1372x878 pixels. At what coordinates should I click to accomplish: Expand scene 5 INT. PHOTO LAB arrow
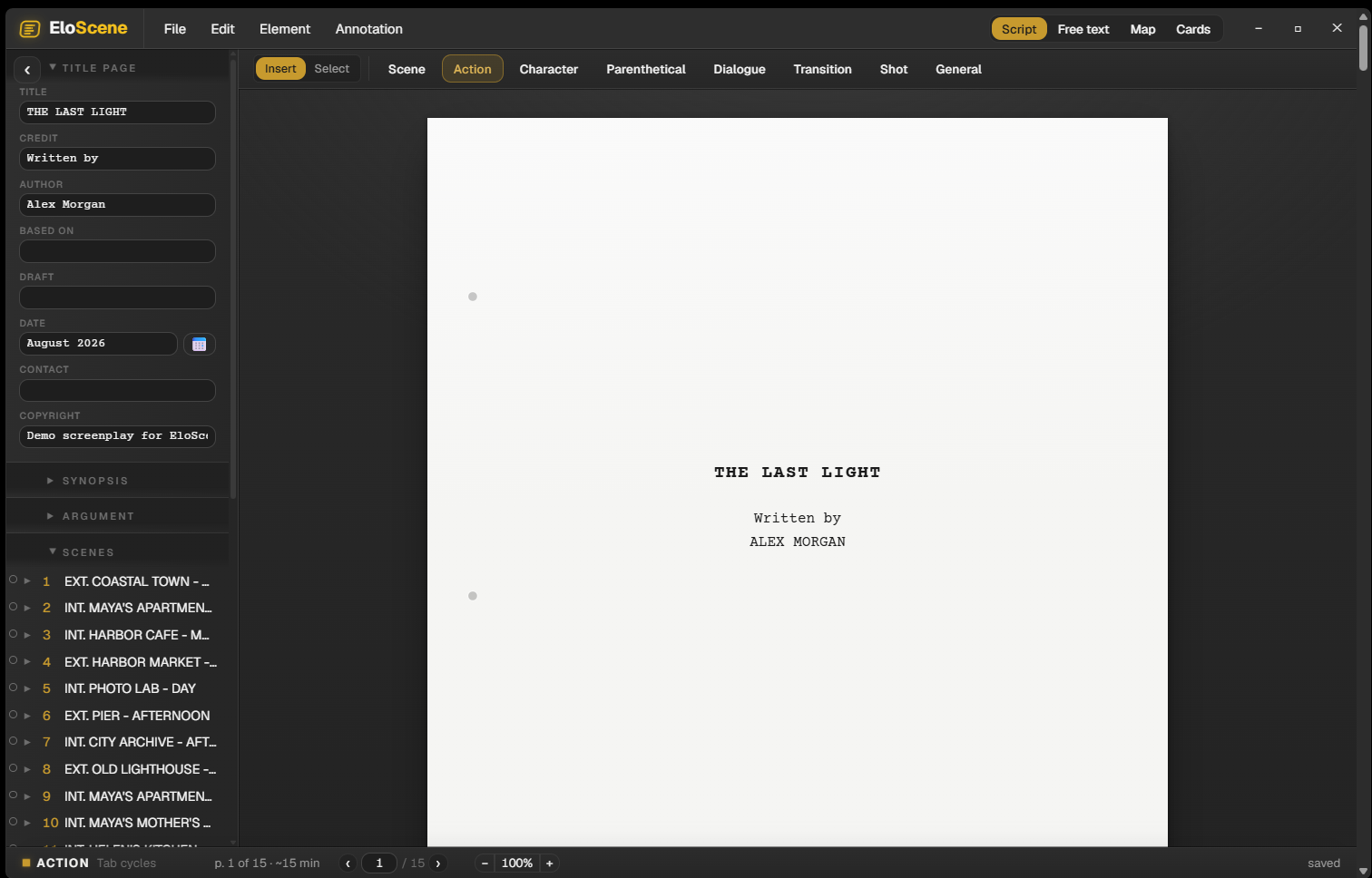pos(27,688)
